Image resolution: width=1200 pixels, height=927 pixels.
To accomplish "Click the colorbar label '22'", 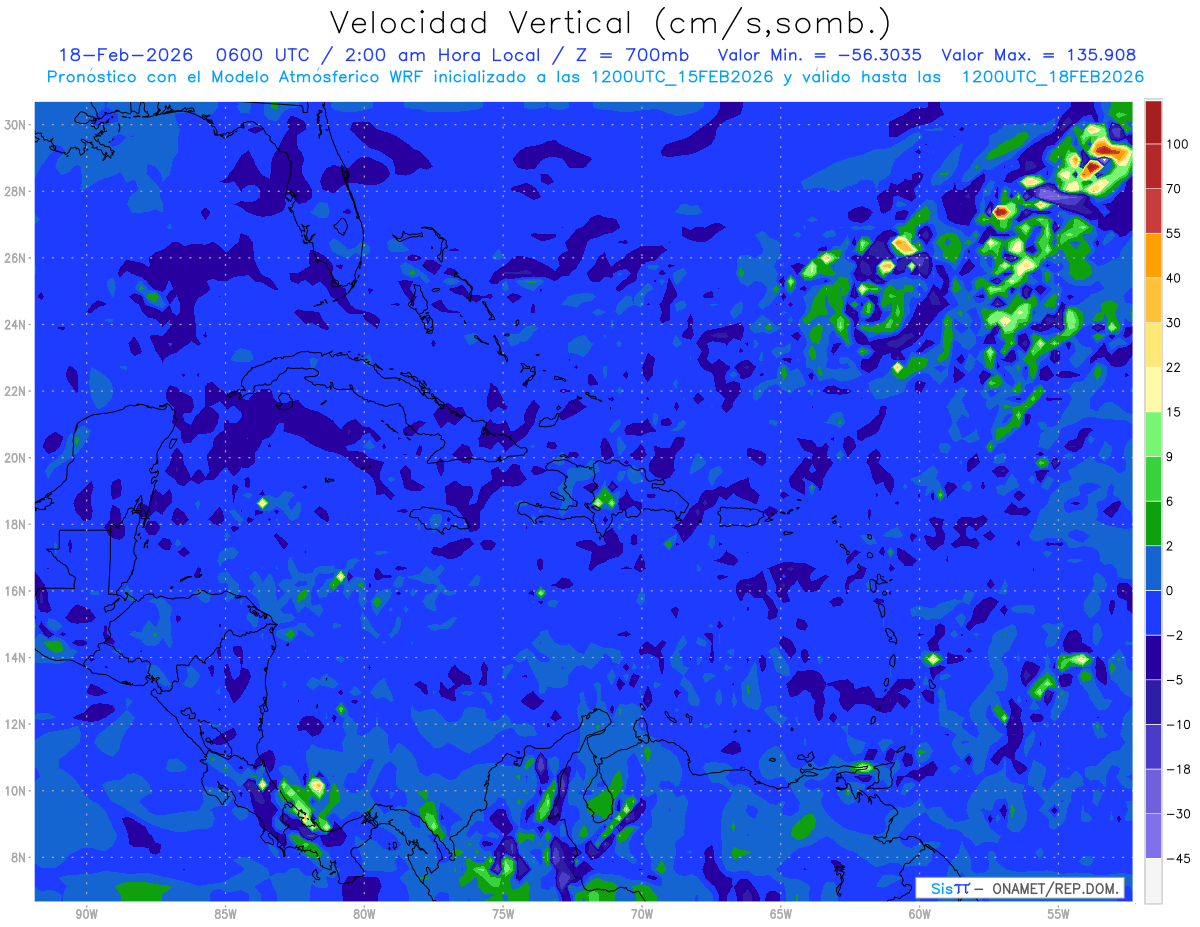I will [1174, 367].
